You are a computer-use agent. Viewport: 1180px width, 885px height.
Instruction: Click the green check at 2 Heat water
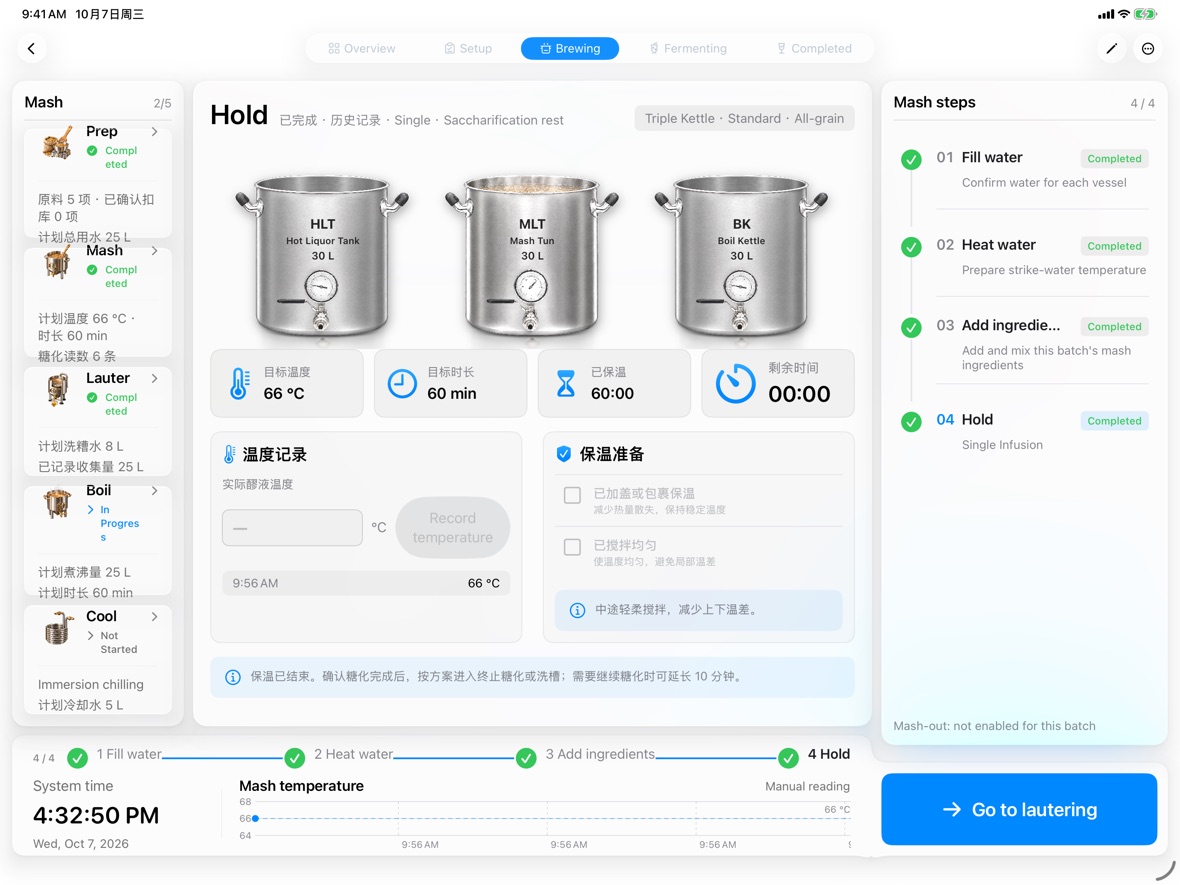[x=294, y=758]
